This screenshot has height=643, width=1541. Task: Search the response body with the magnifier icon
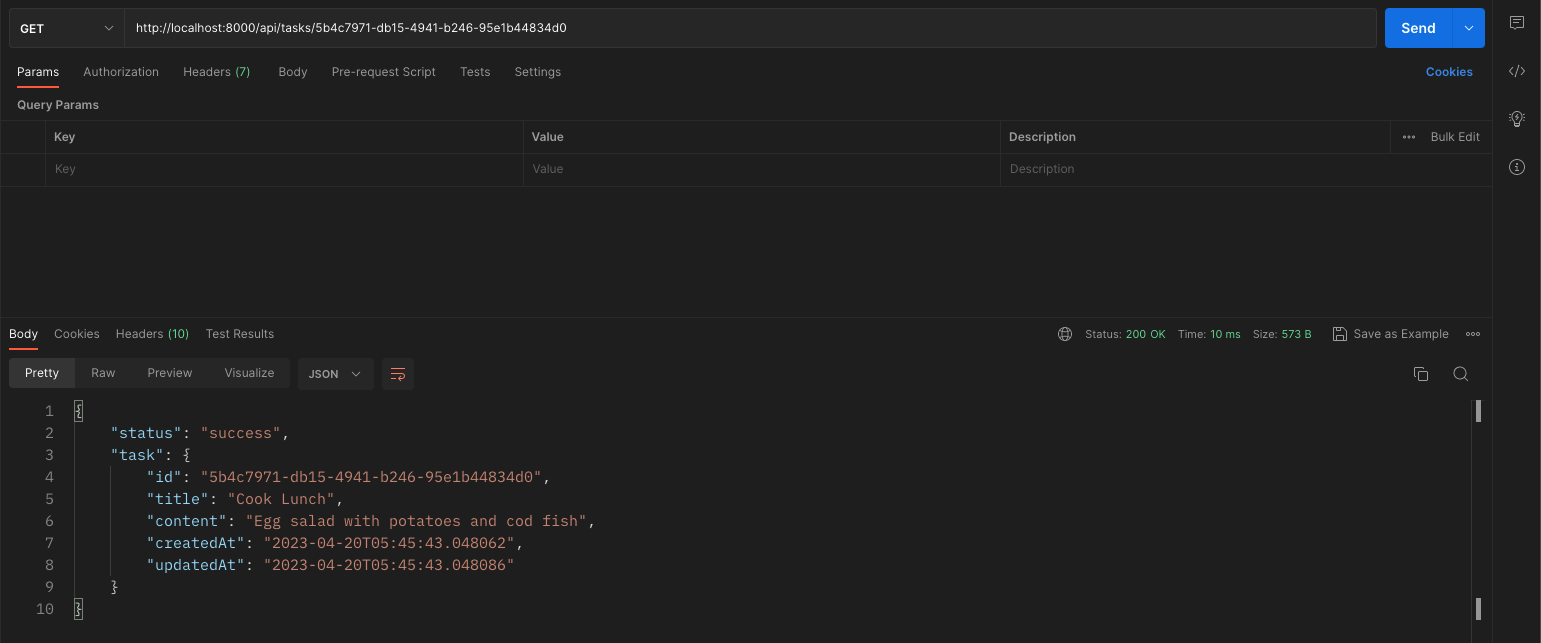tap(1460, 374)
